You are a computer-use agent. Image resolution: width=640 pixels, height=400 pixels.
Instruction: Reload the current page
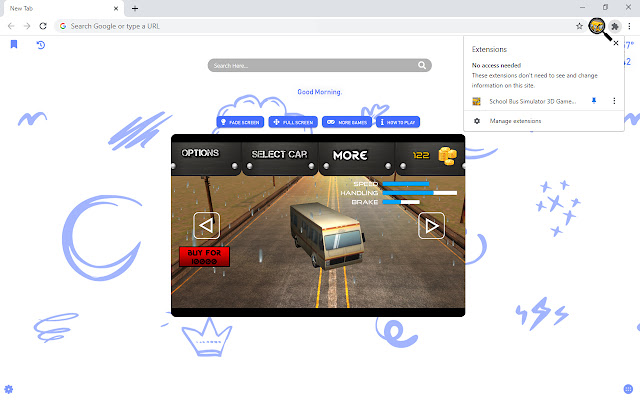[x=43, y=26]
